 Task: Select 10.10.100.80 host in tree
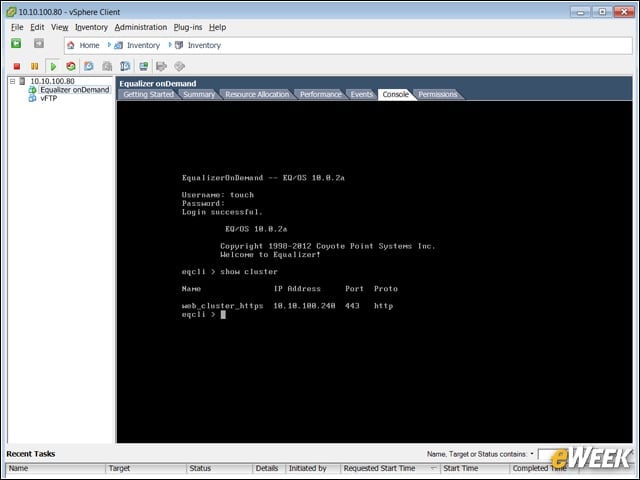coord(52,81)
